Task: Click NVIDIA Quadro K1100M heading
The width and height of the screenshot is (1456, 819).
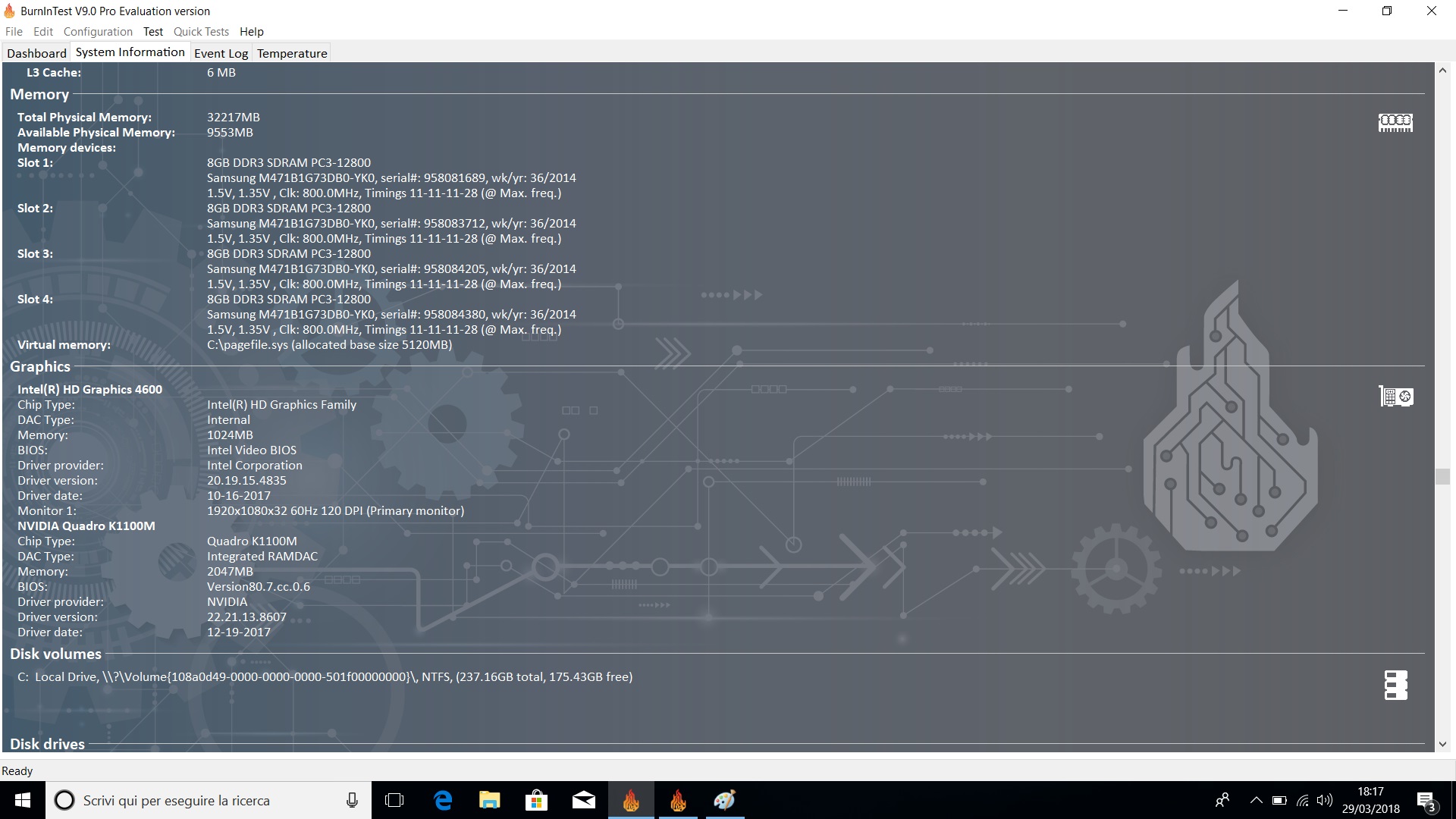Action: [86, 526]
